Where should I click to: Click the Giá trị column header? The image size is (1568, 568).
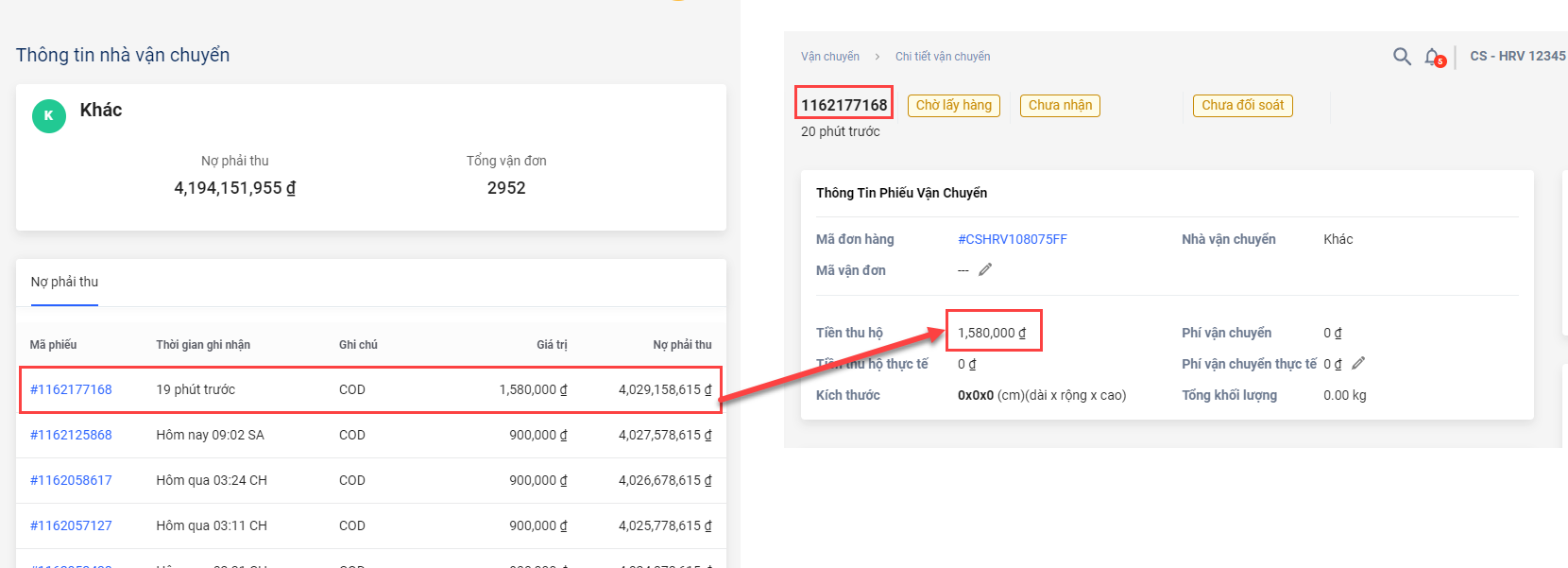pos(552,345)
